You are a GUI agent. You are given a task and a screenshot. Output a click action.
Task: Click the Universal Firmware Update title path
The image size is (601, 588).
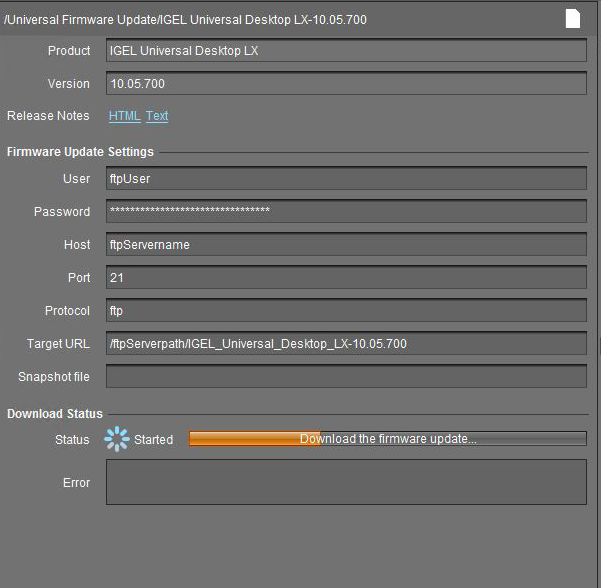(185, 20)
